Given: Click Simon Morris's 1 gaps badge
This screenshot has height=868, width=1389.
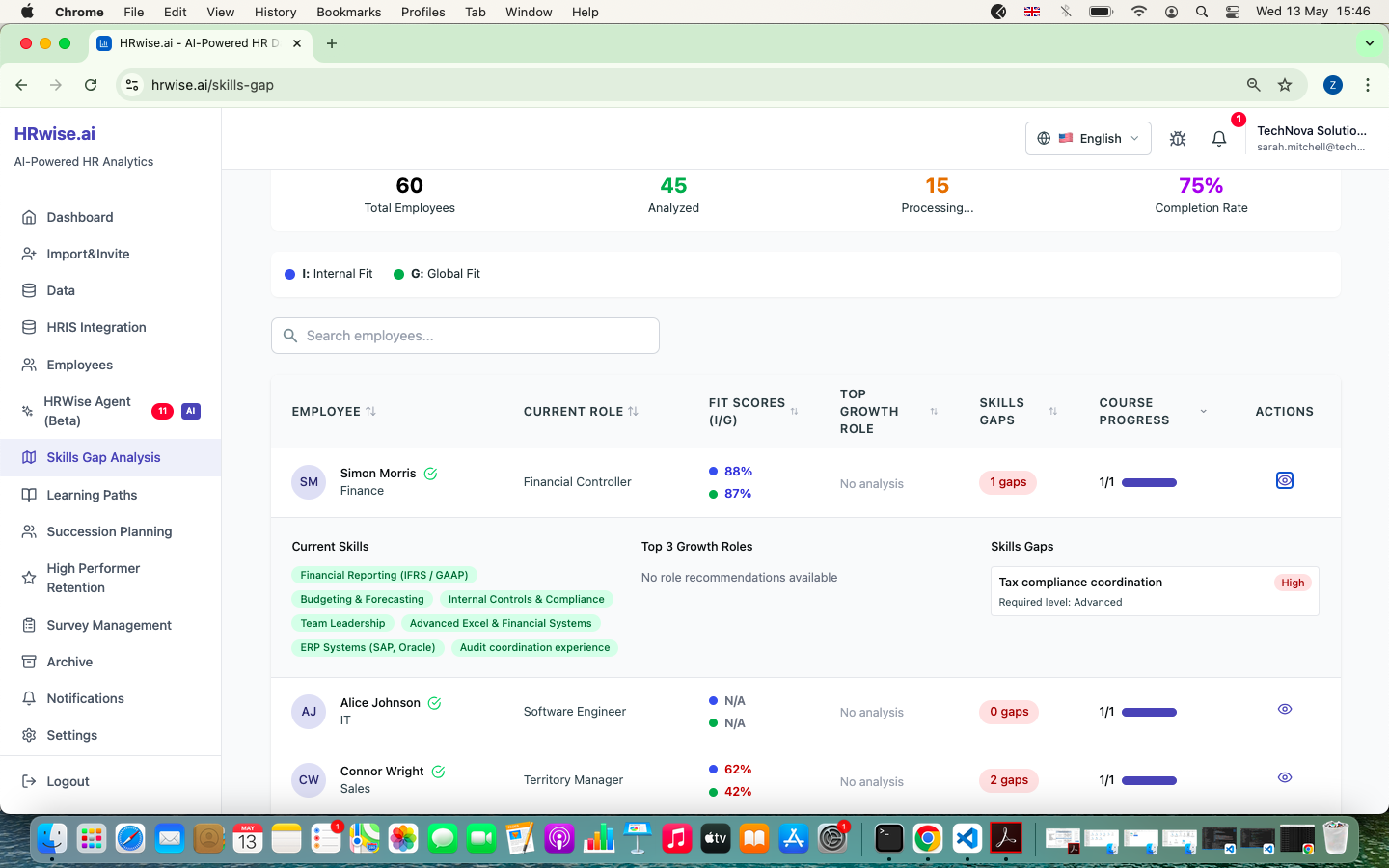Looking at the screenshot, I should pos(1008,482).
